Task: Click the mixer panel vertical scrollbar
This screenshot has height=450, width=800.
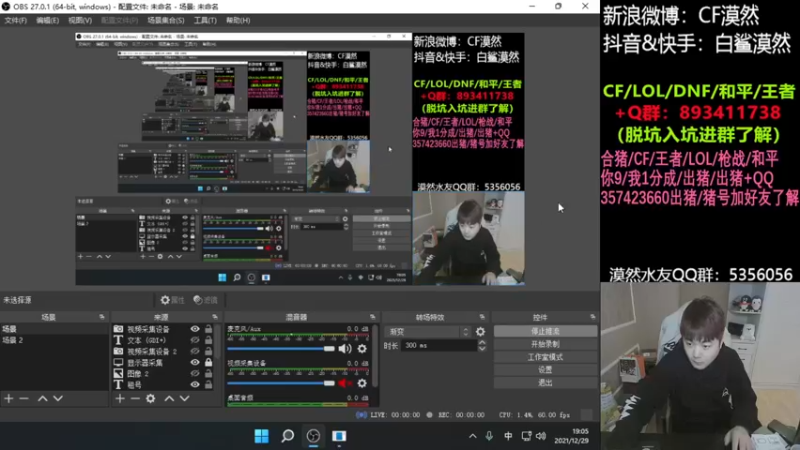Action: click(376, 357)
